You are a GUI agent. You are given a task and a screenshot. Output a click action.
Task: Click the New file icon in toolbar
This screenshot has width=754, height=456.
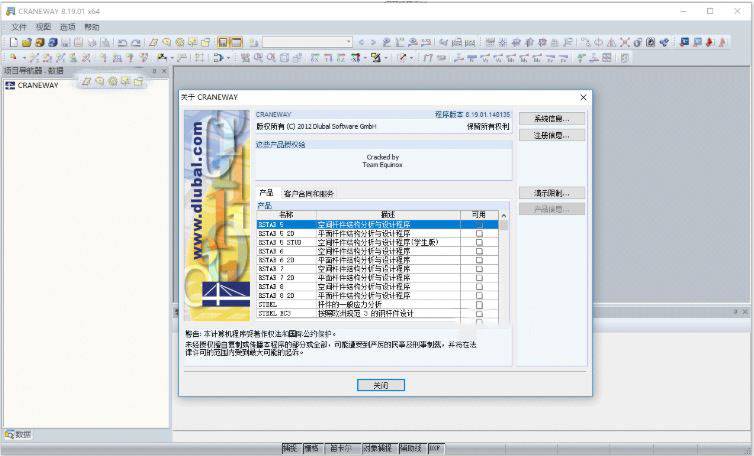13,43
